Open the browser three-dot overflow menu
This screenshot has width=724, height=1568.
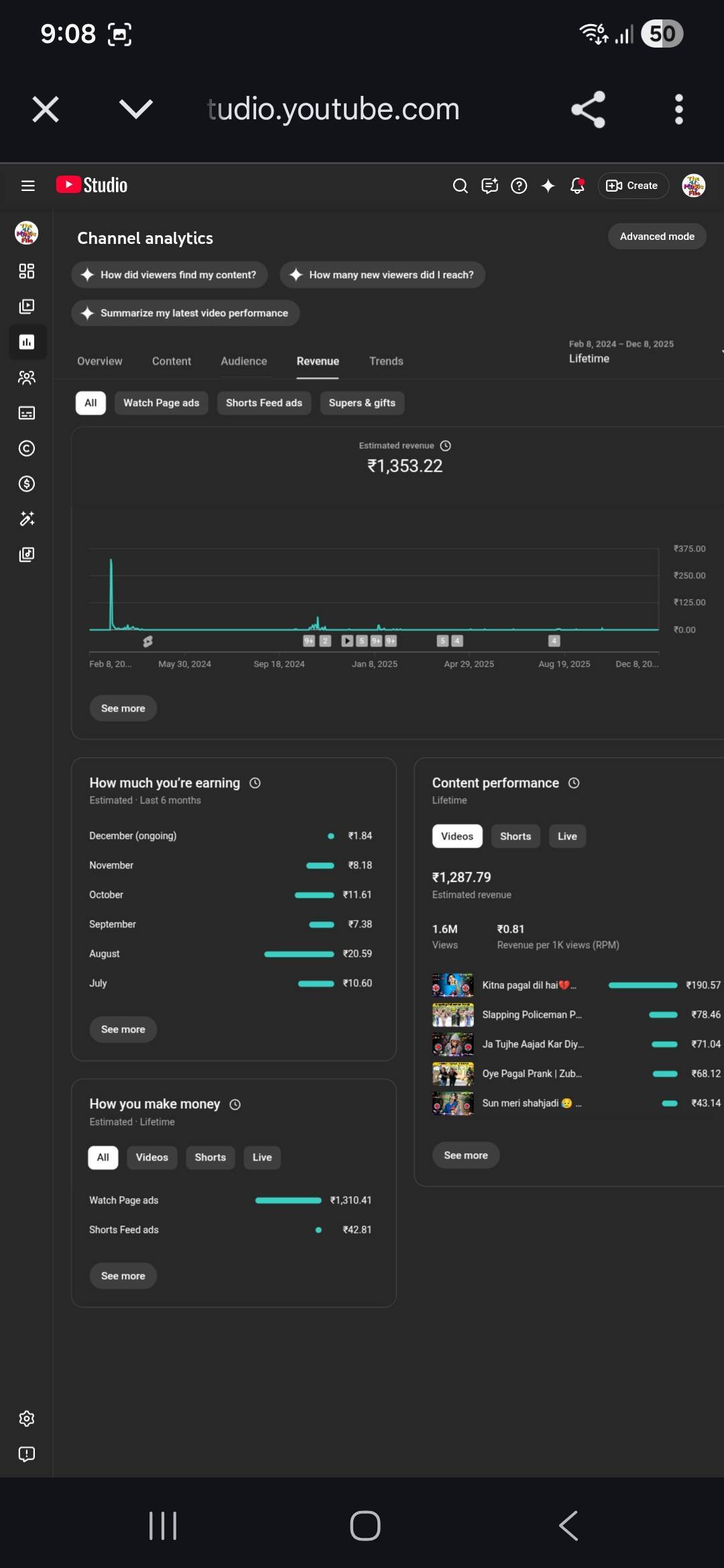[678, 109]
